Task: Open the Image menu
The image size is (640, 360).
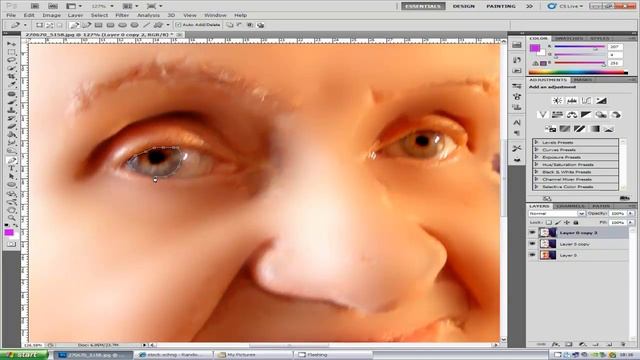Action: 51,15
